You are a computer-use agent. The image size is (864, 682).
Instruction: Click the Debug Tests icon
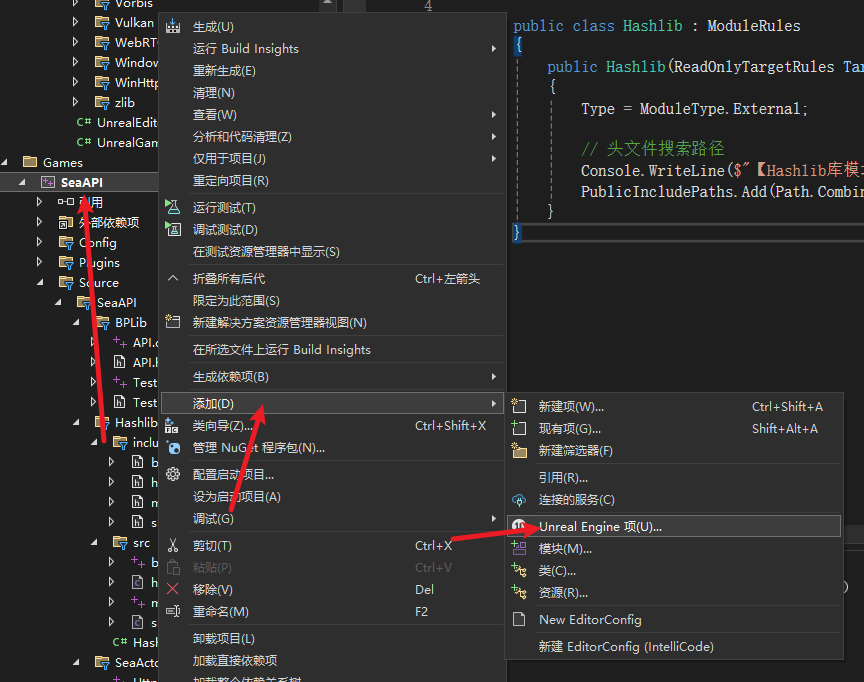173,229
